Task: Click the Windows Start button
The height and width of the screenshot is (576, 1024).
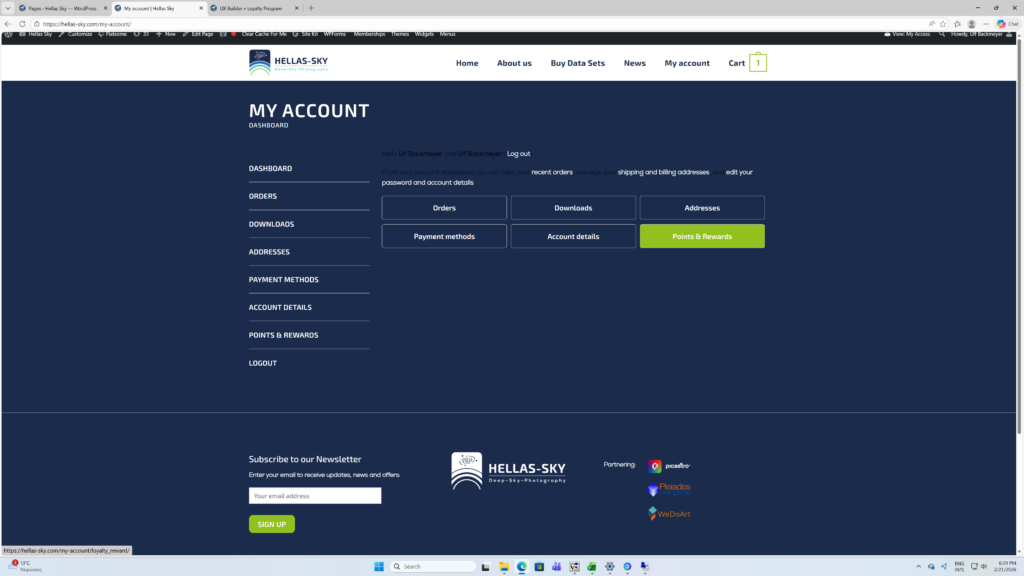Action: coord(379,566)
